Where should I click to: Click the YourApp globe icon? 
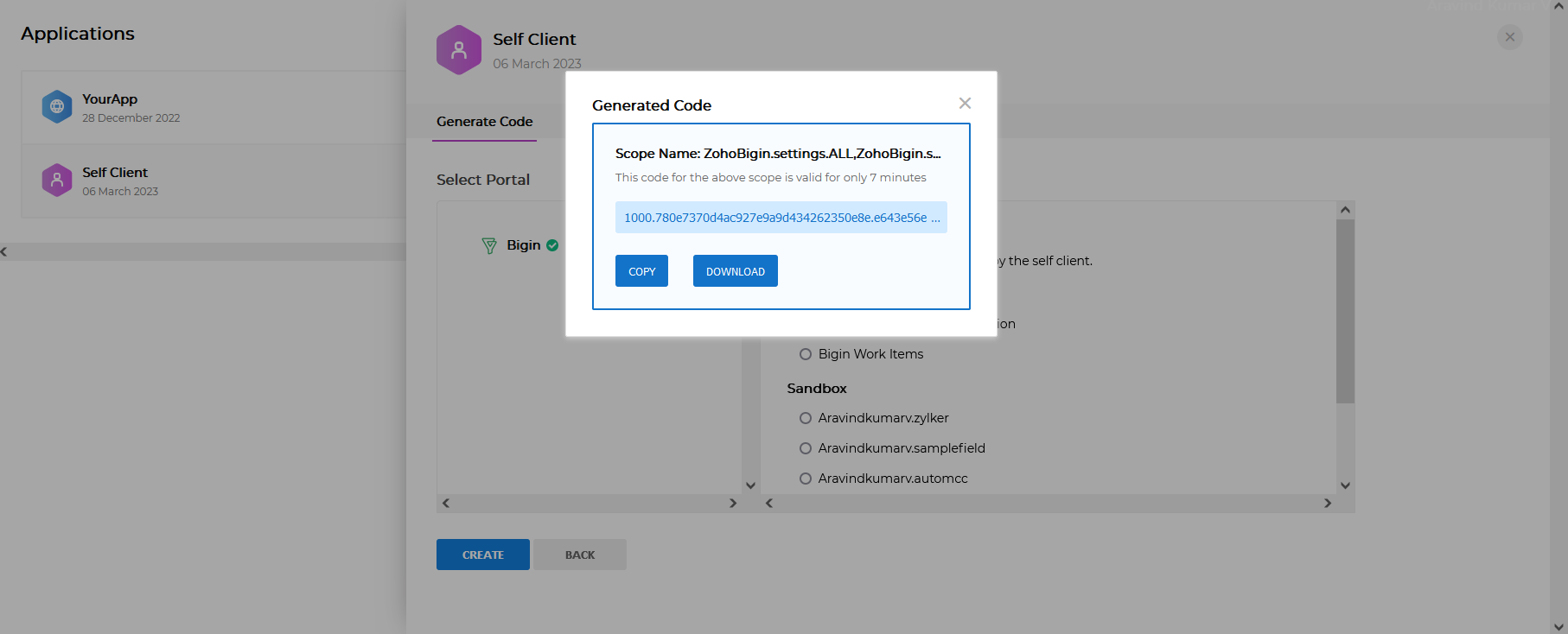pos(57,107)
